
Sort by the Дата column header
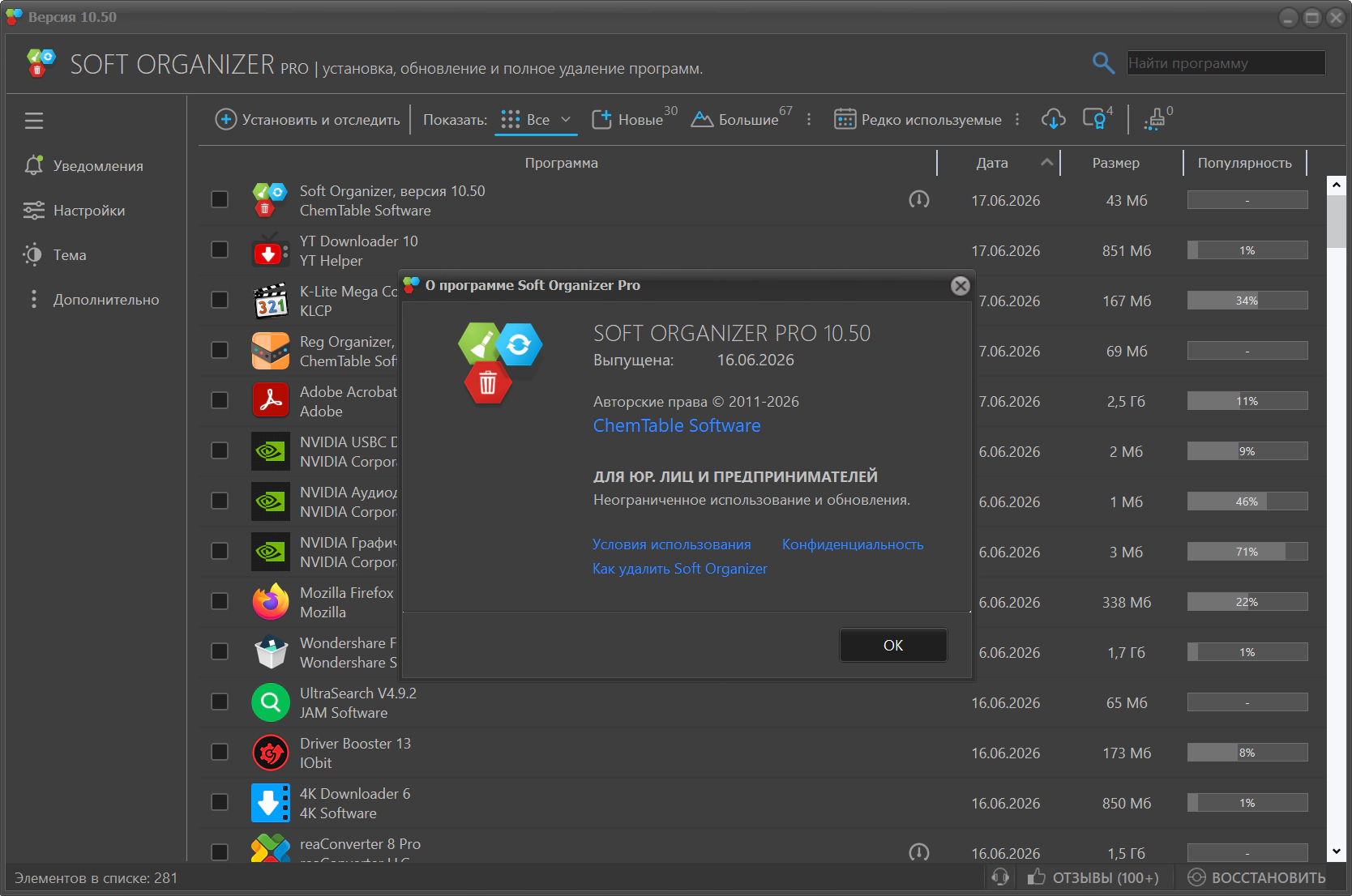coord(999,163)
